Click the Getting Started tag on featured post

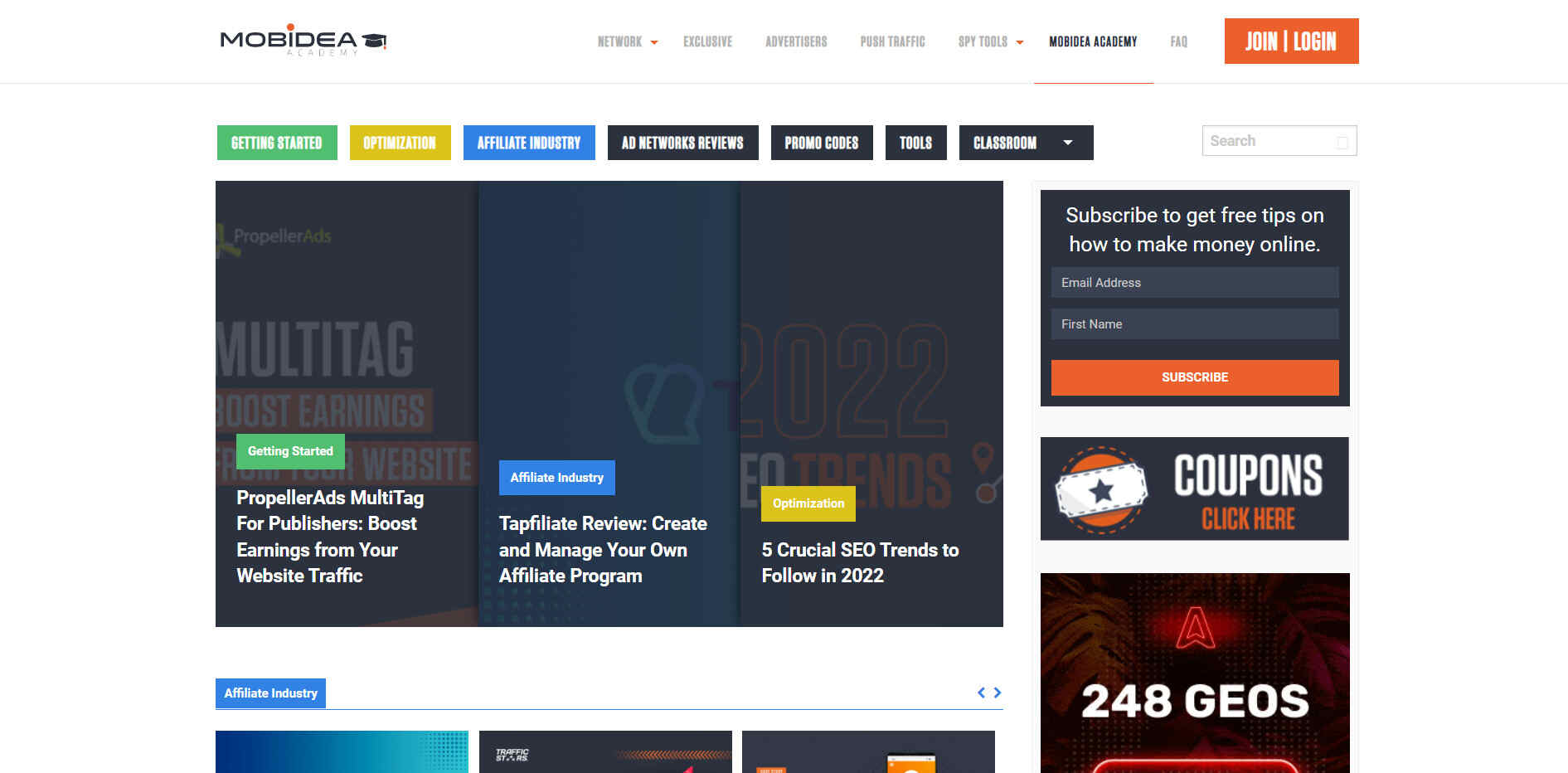290,451
